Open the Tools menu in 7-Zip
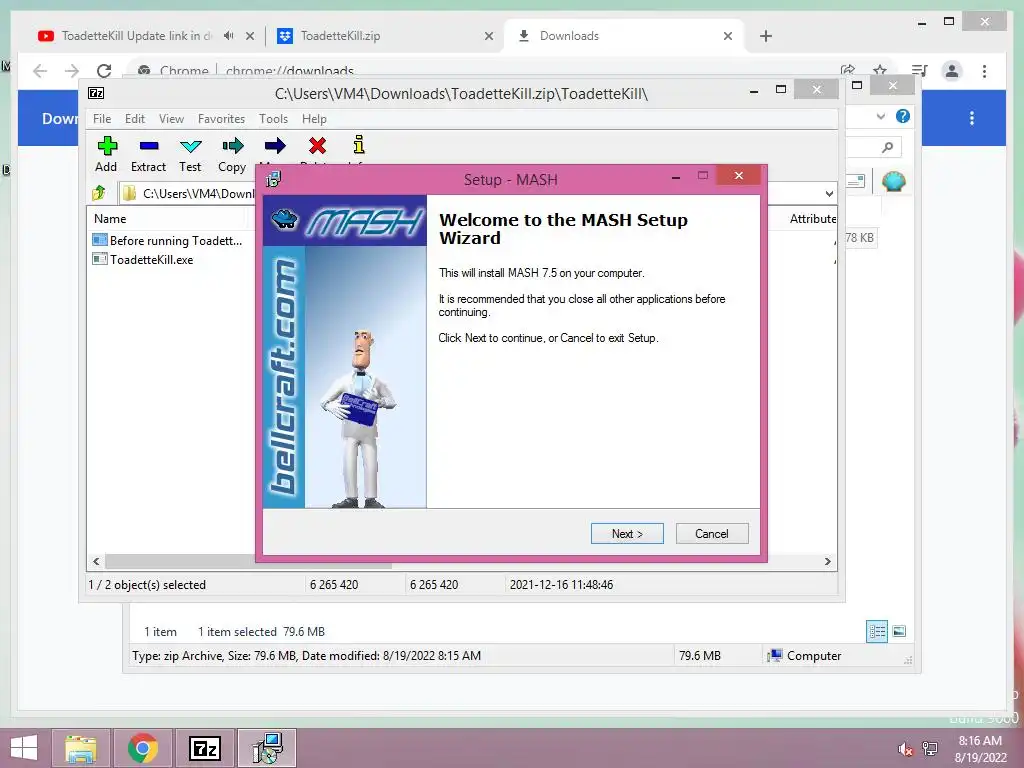The width and height of the screenshot is (1024, 768). [x=273, y=119]
